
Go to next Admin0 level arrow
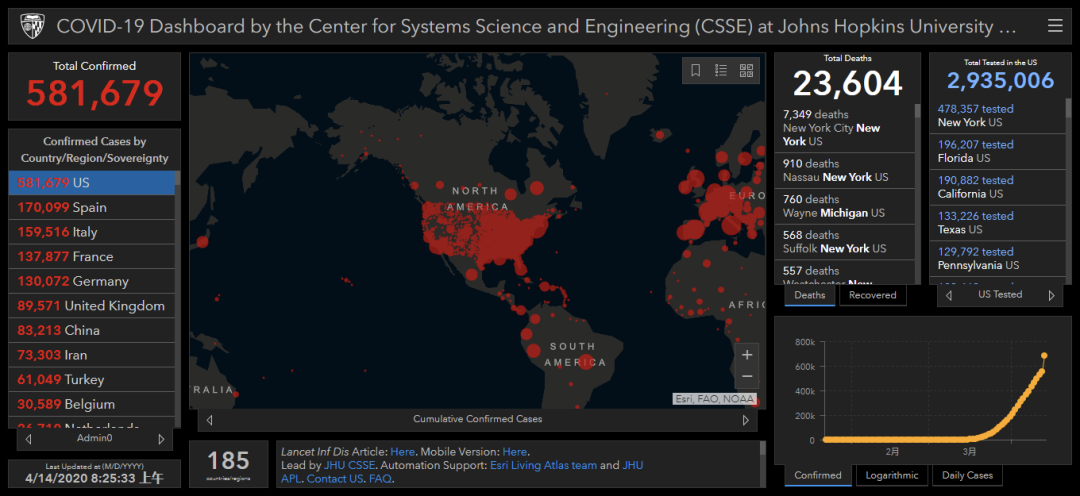tap(161, 439)
